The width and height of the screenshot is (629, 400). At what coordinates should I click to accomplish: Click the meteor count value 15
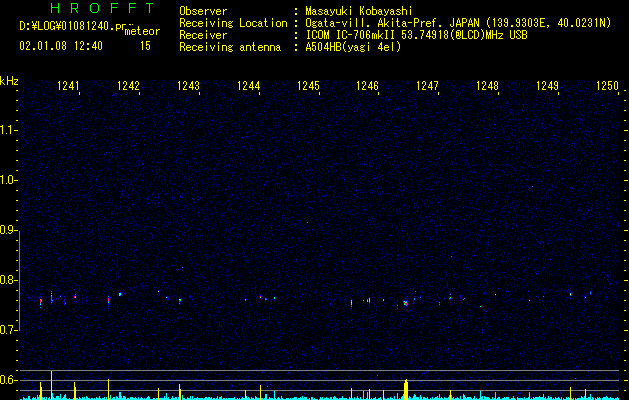(145, 46)
